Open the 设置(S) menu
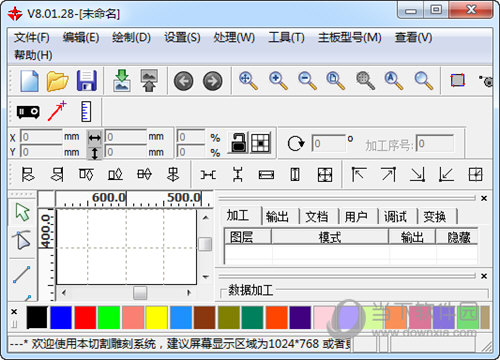The image size is (500, 360). coord(182,37)
